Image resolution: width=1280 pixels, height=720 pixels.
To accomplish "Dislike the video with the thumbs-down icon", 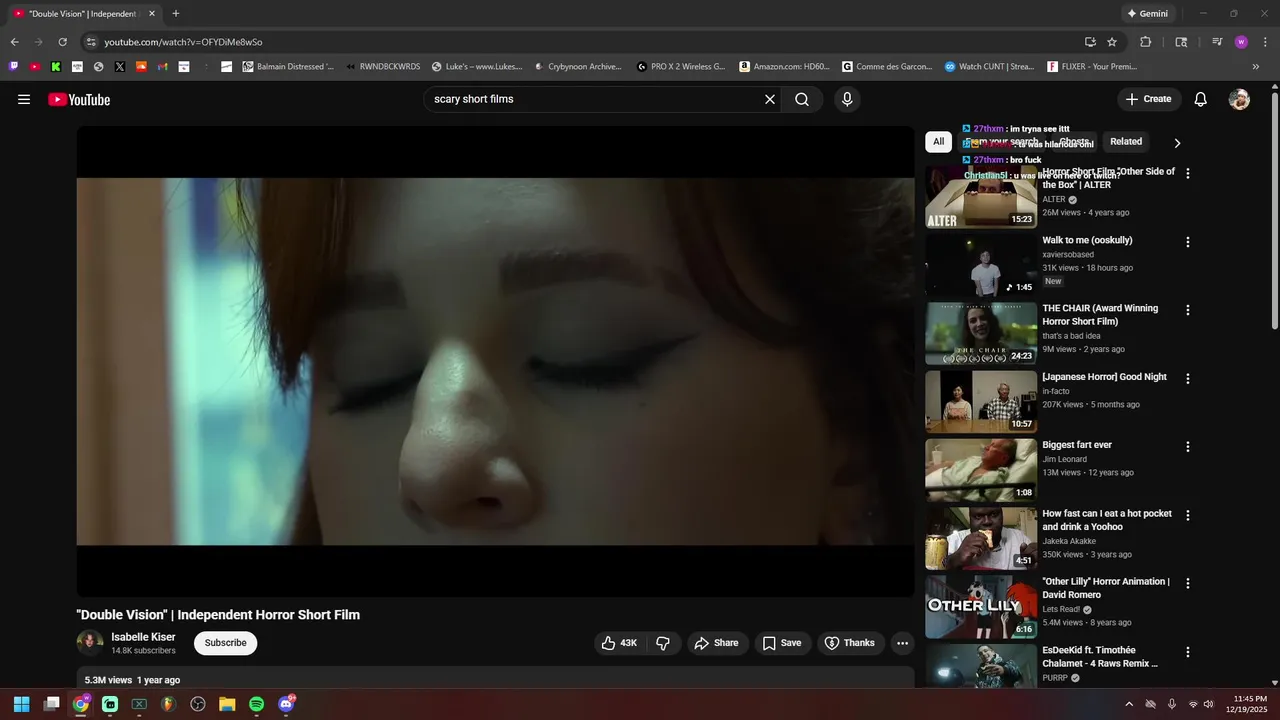I will [x=662, y=643].
